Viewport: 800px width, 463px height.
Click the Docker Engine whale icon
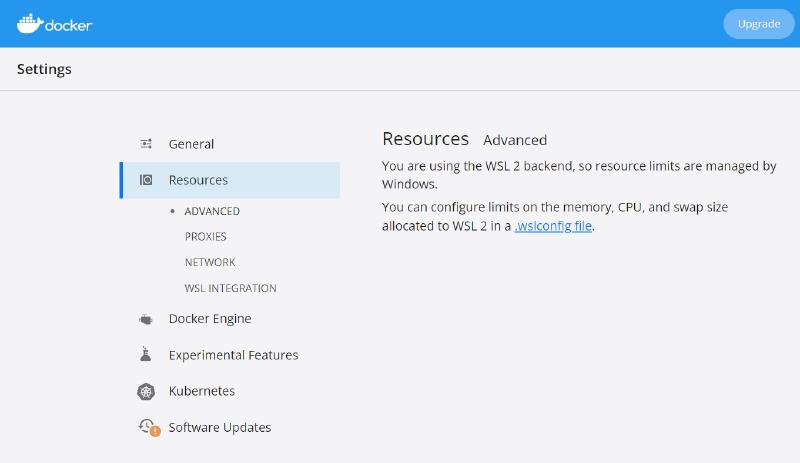point(146,319)
